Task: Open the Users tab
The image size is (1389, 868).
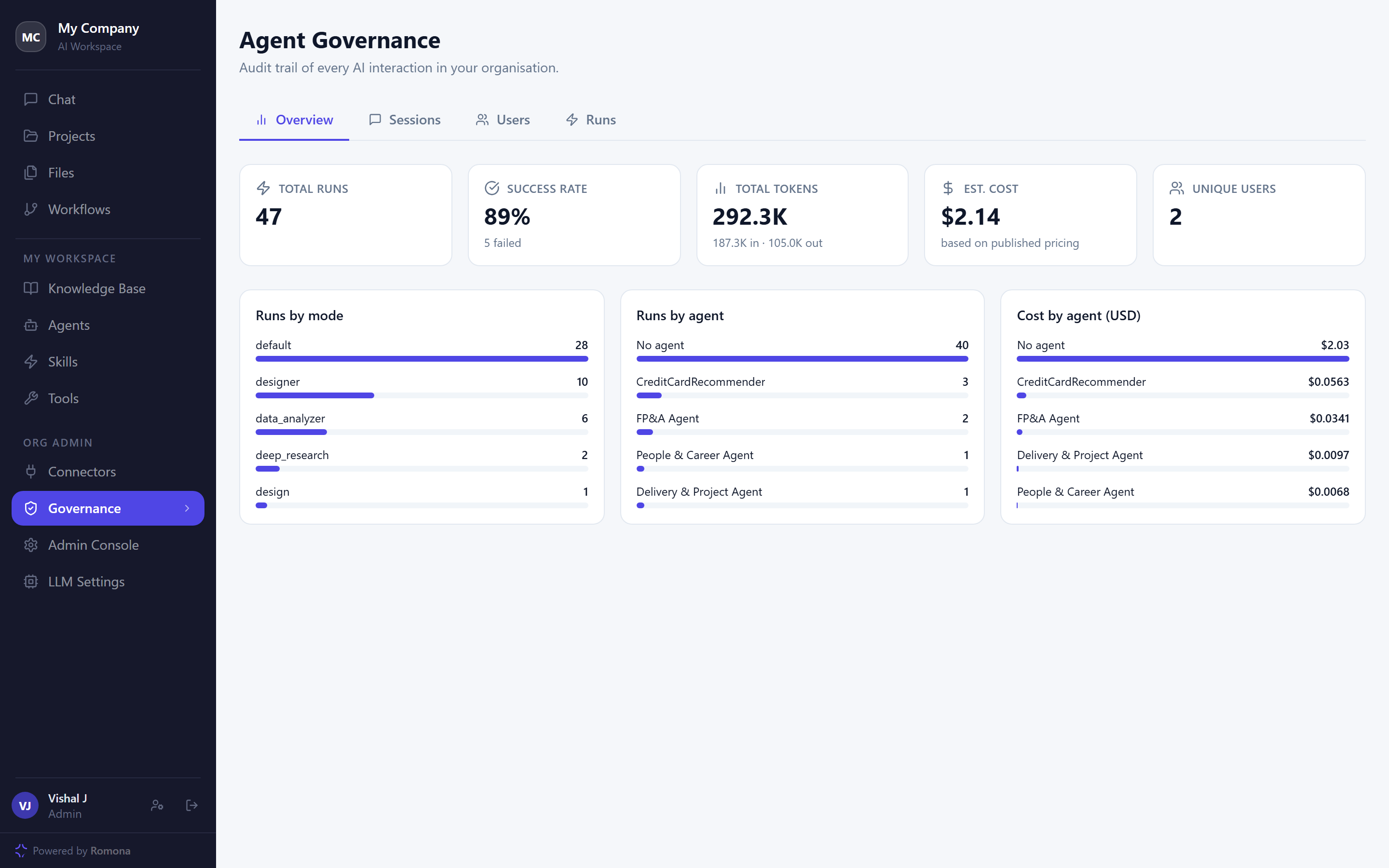Action: pyautogui.click(x=503, y=120)
